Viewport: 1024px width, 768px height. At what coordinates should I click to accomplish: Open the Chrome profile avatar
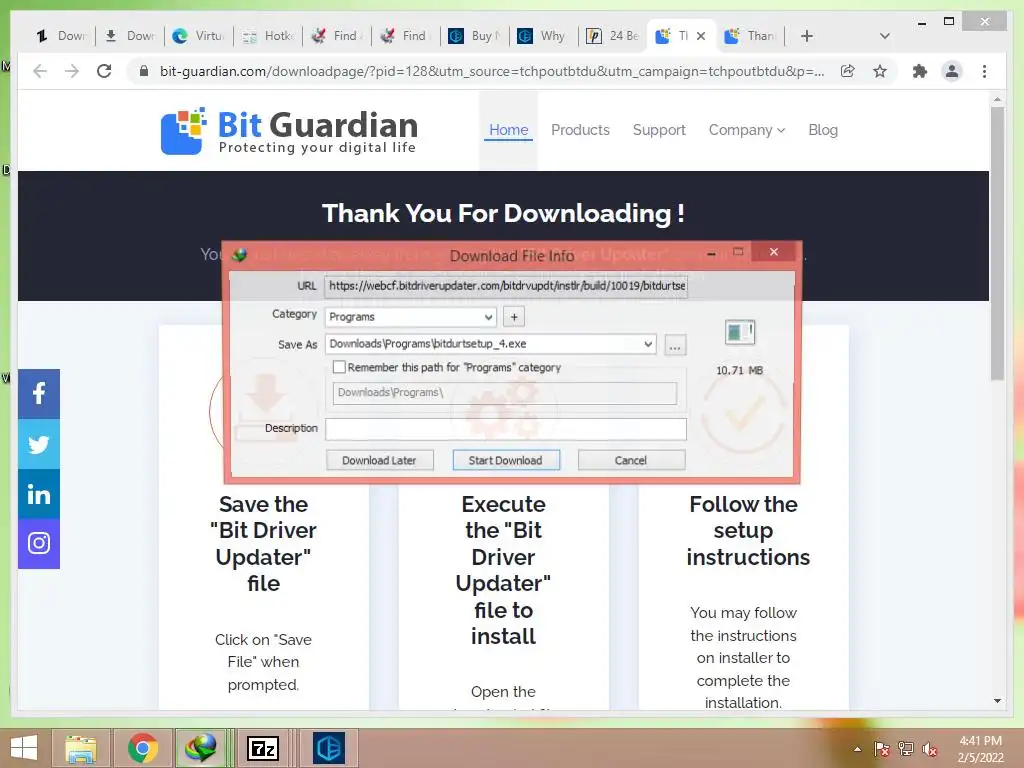952,71
